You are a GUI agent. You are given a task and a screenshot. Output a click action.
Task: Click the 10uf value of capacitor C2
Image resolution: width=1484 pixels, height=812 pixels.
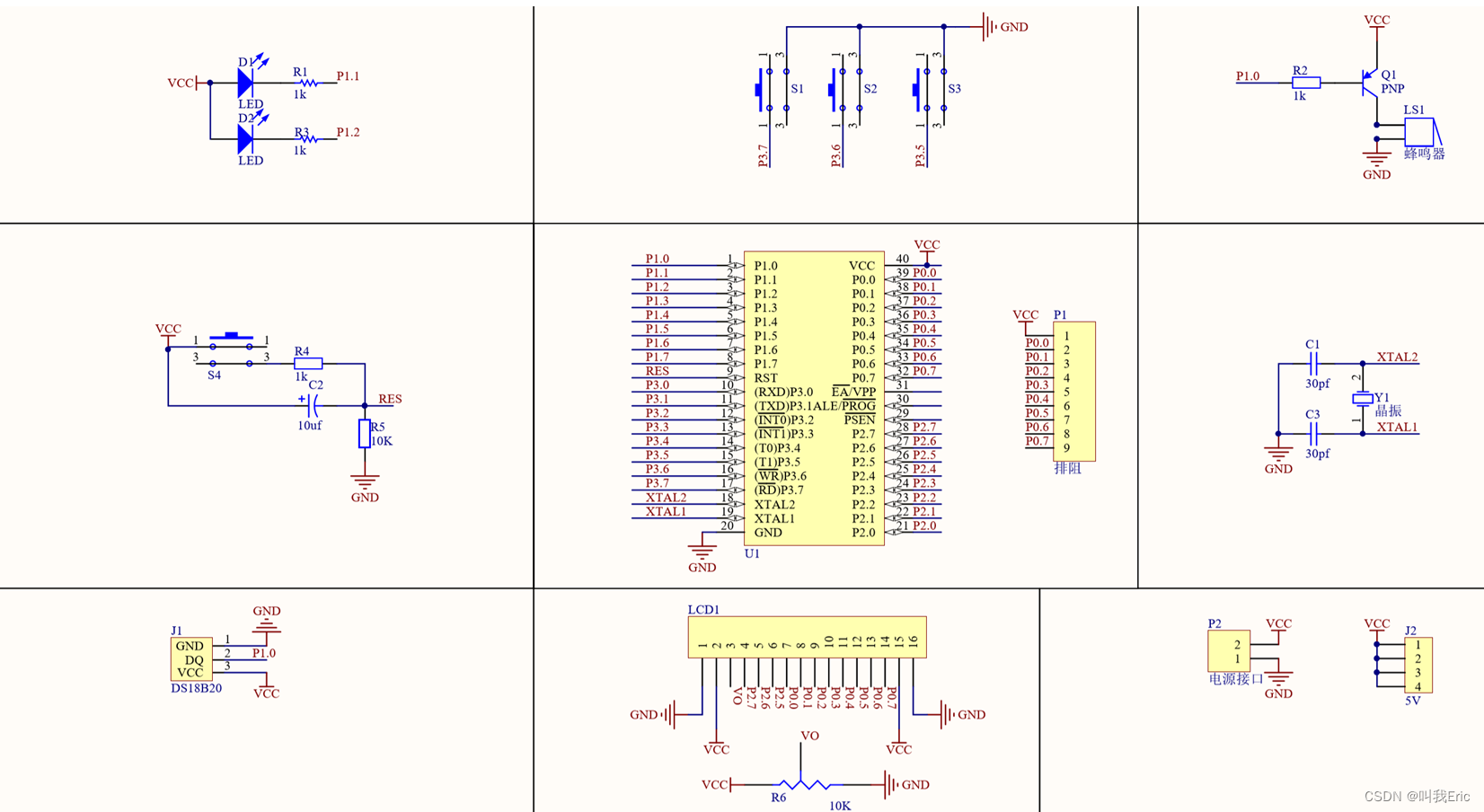(310, 425)
